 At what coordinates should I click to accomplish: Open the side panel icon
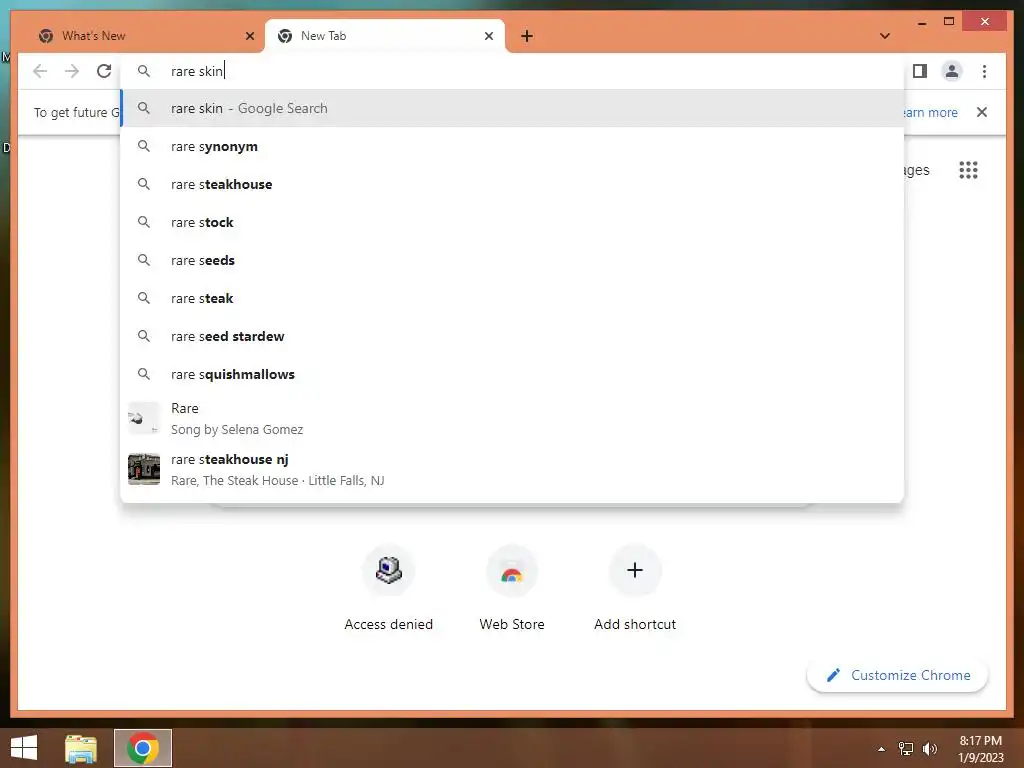coord(920,71)
